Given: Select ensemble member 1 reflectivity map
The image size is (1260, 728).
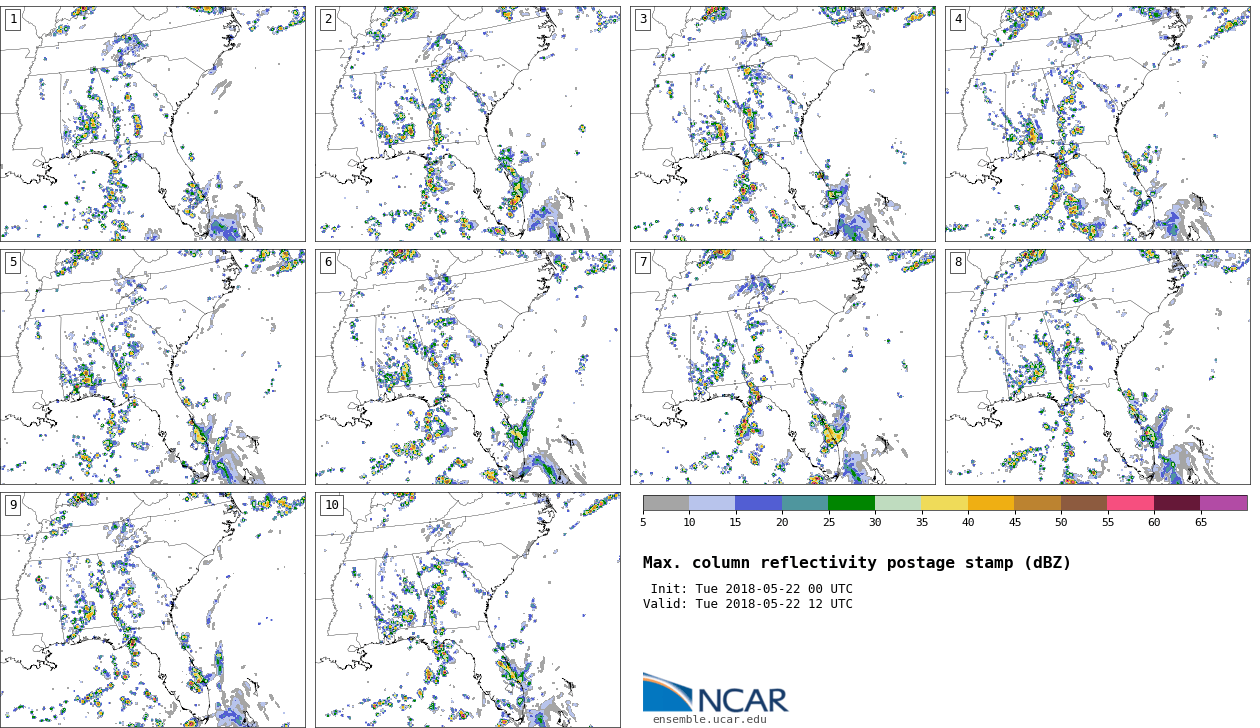Looking at the screenshot, I should (153, 124).
